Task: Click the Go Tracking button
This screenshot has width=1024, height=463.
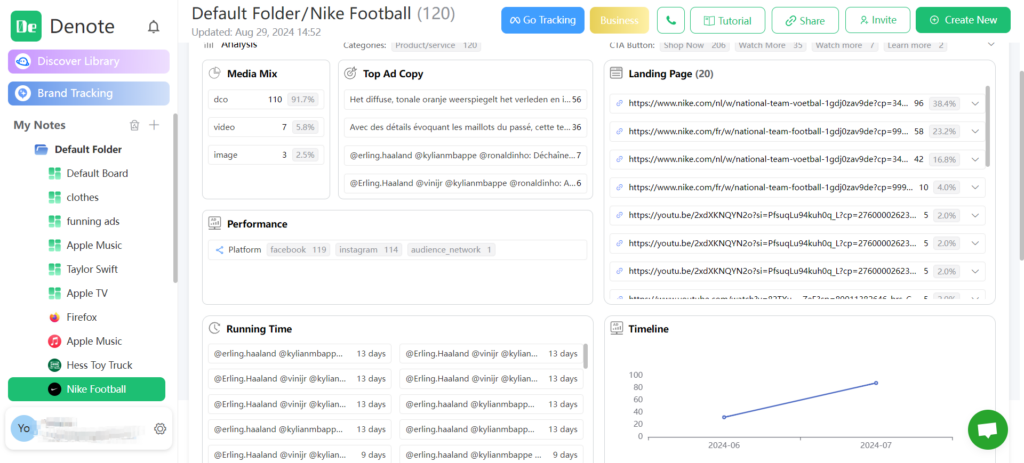Action: (x=543, y=20)
